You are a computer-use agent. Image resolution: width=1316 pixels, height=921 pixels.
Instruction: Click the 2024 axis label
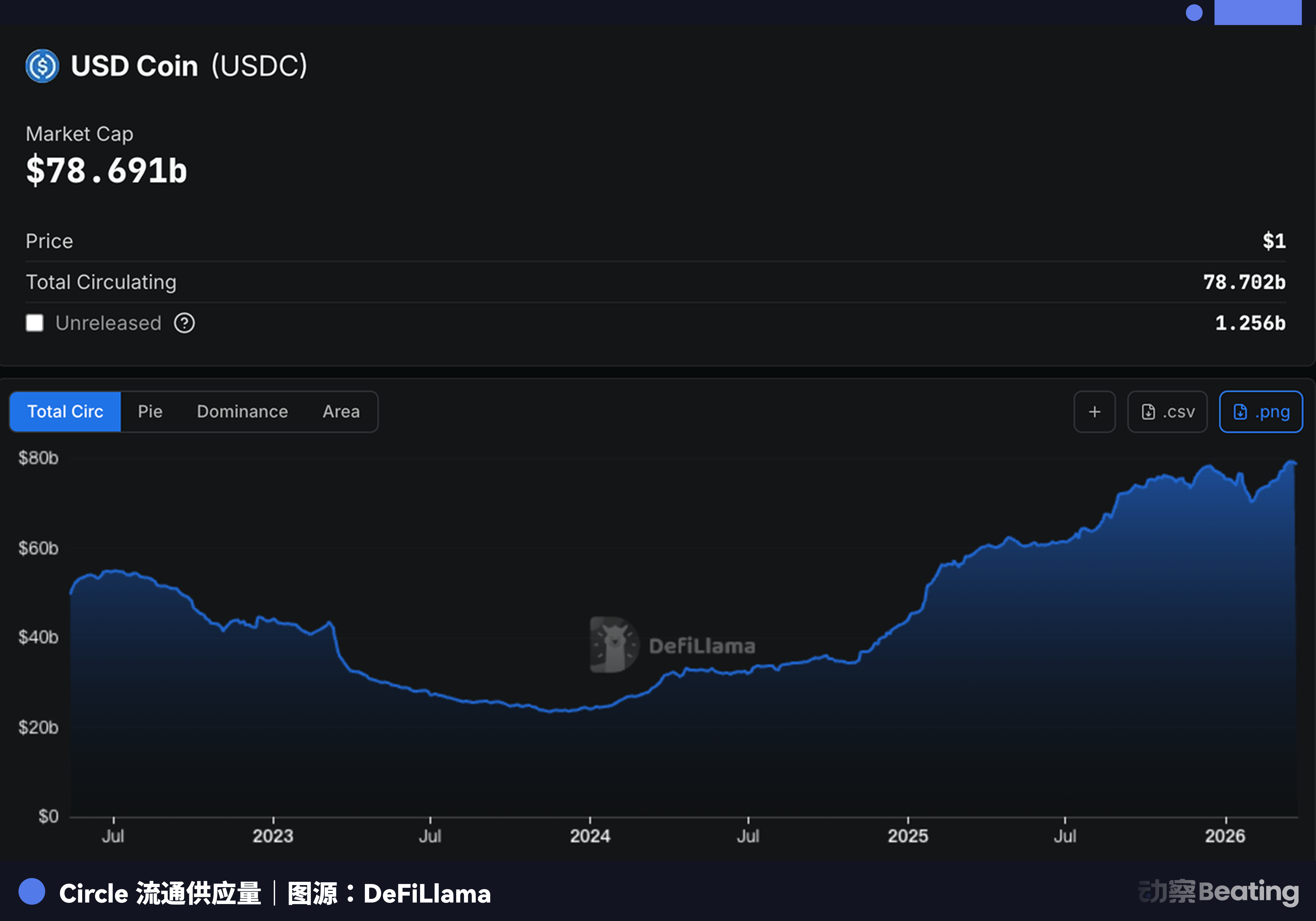point(590,836)
